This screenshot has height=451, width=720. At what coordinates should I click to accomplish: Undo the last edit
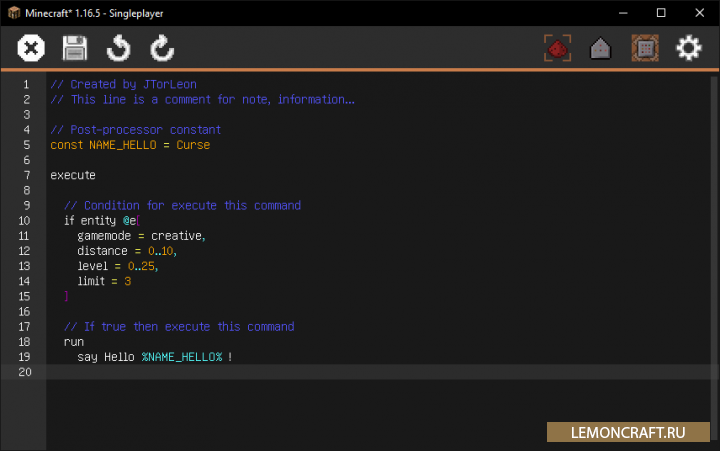(119, 48)
